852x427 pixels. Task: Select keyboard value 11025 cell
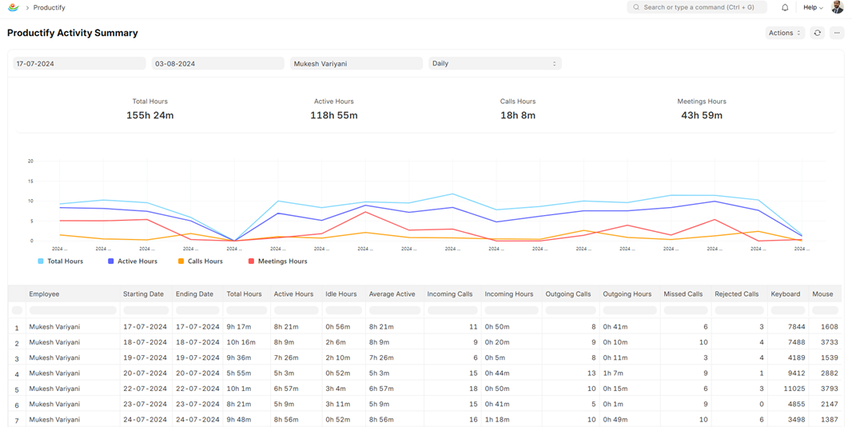[x=788, y=388]
